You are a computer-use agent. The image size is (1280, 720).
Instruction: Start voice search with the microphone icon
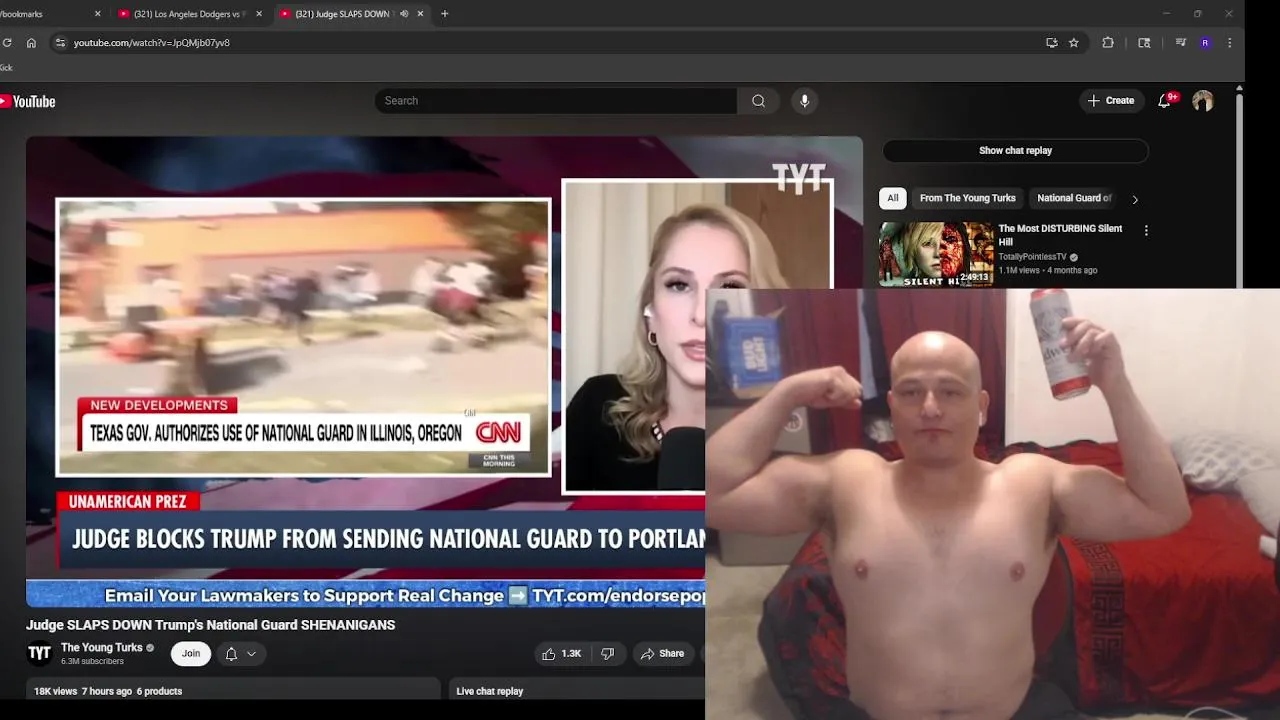[x=804, y=101]
